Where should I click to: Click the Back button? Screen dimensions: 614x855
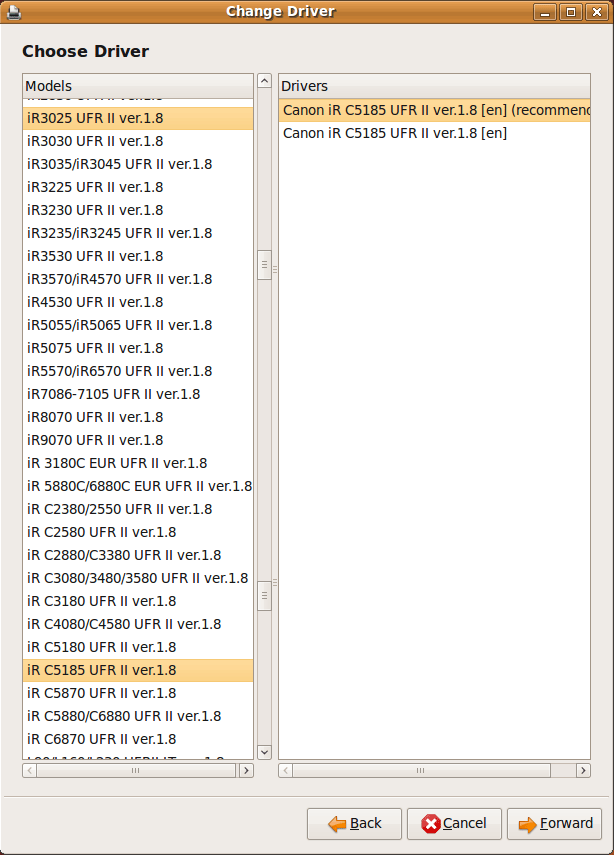[x=354, y=823]
